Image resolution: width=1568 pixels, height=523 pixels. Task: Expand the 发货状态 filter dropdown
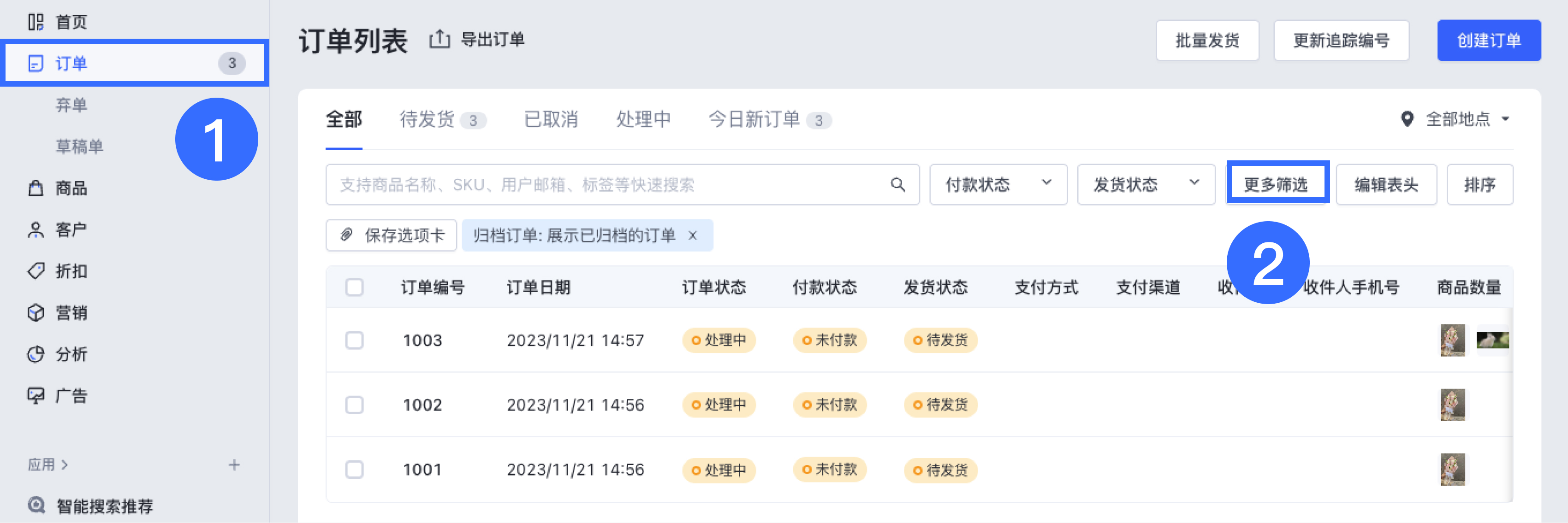pos(1146,184)
